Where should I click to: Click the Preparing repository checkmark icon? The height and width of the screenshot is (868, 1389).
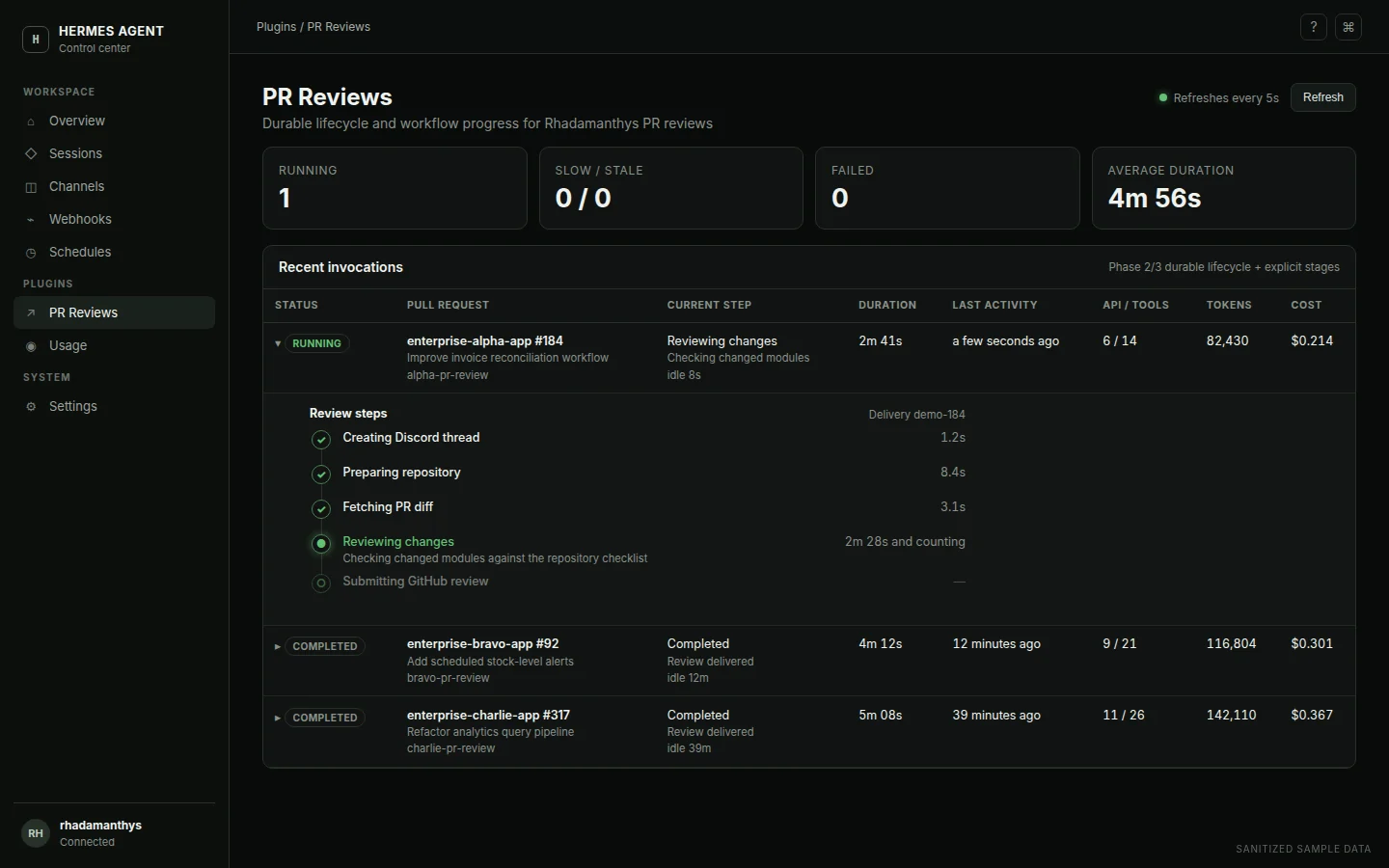pos(321,475)
